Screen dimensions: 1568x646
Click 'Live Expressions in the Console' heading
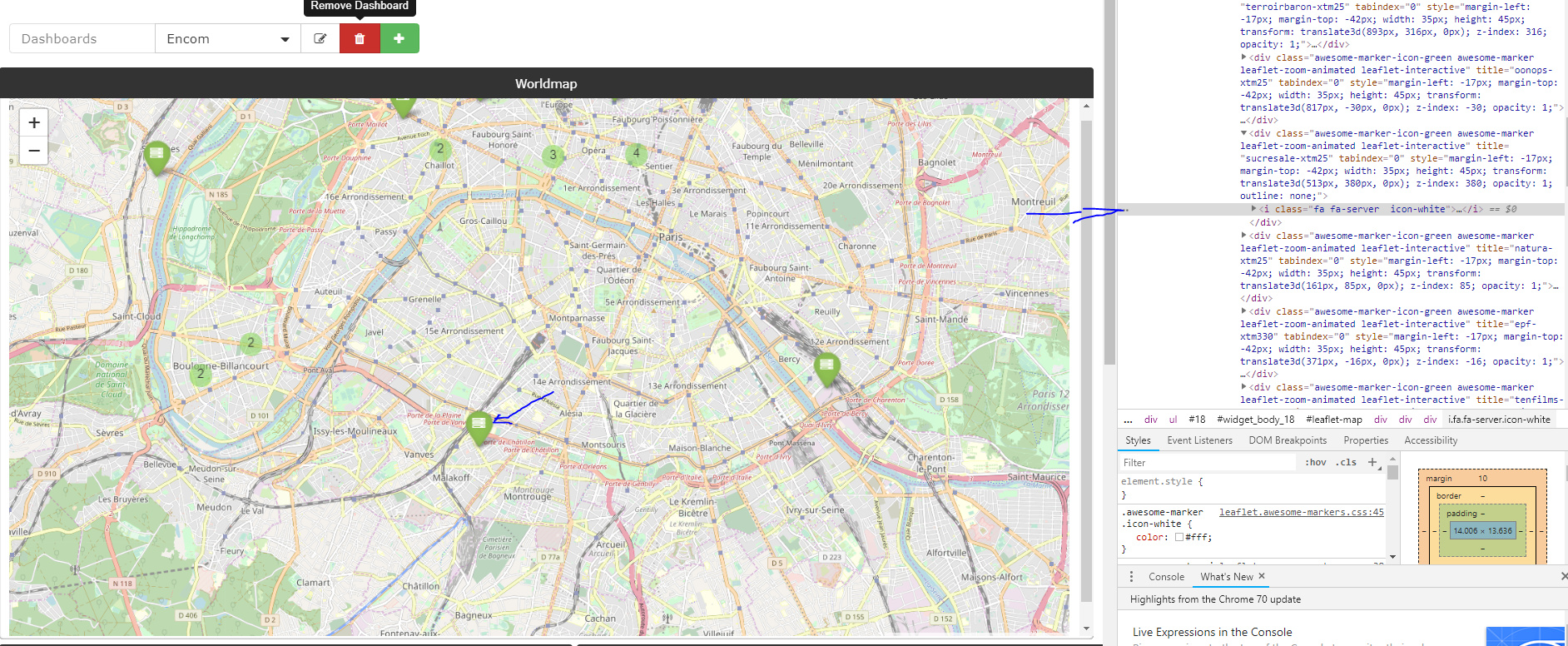(x=1212, y=632)
